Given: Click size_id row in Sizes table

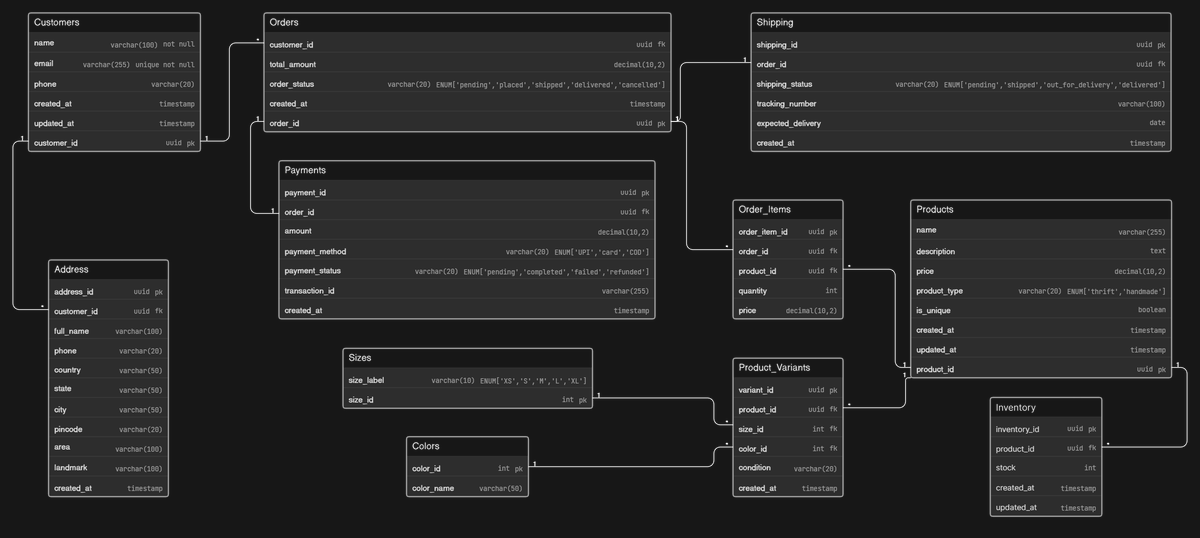Looking at the screenshot, I should coord(468,399).
